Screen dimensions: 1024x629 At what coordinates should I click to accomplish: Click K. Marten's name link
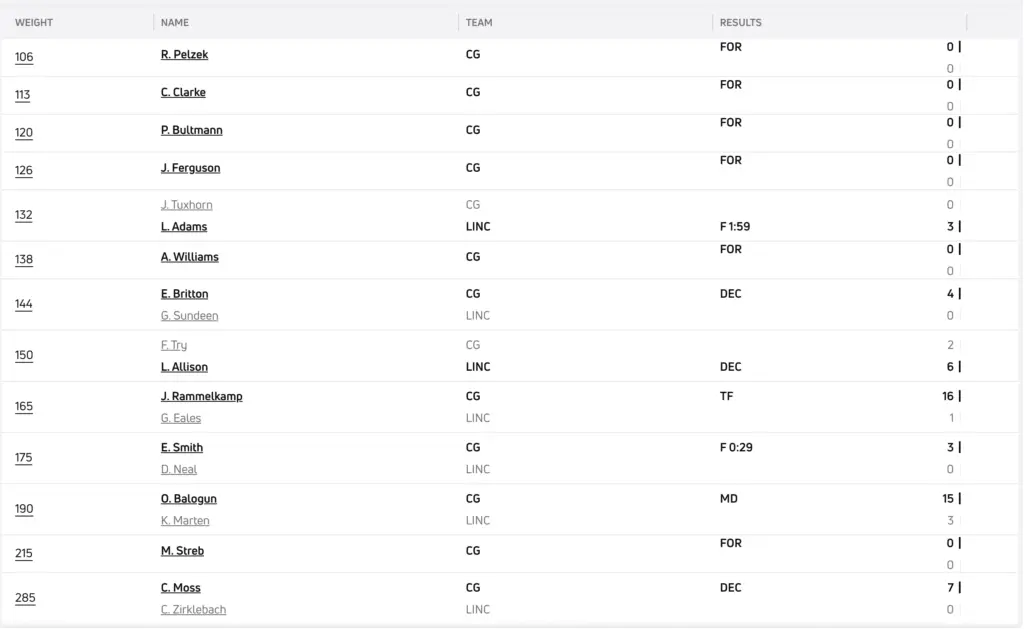185,521
